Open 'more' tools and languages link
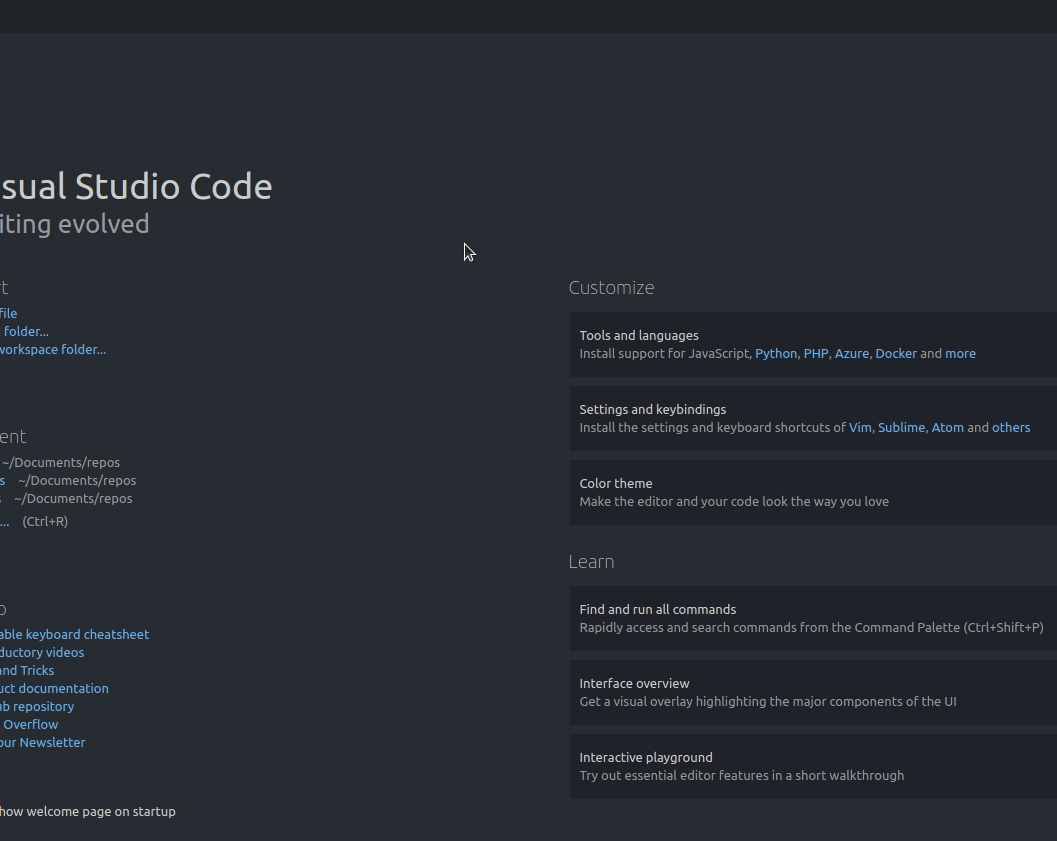Screen dimensions: 1057x841 [960, 354]
